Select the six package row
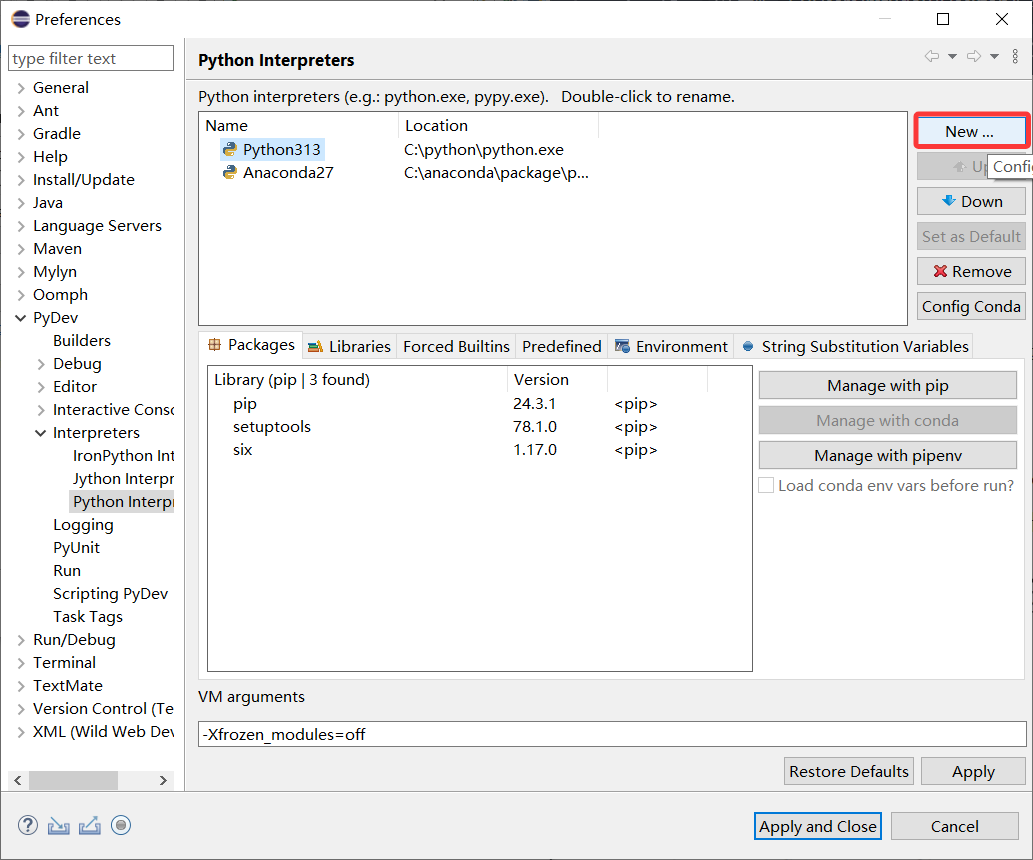1033x860 pixels. [480, 450]
